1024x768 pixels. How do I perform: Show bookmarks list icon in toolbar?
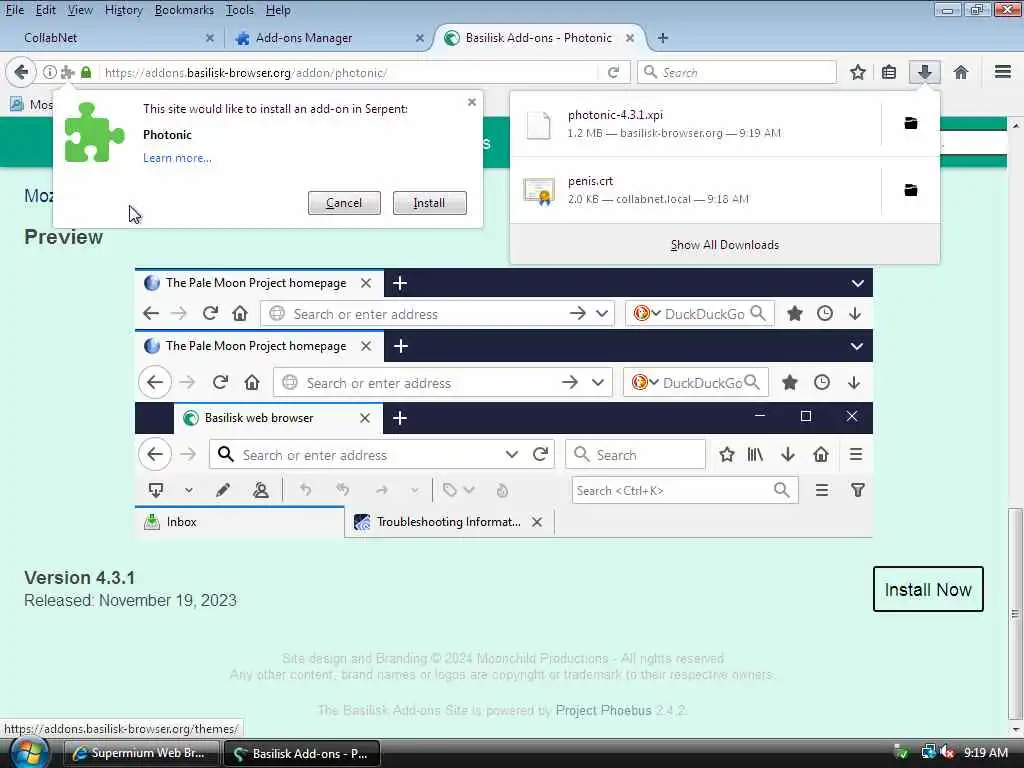889,72
